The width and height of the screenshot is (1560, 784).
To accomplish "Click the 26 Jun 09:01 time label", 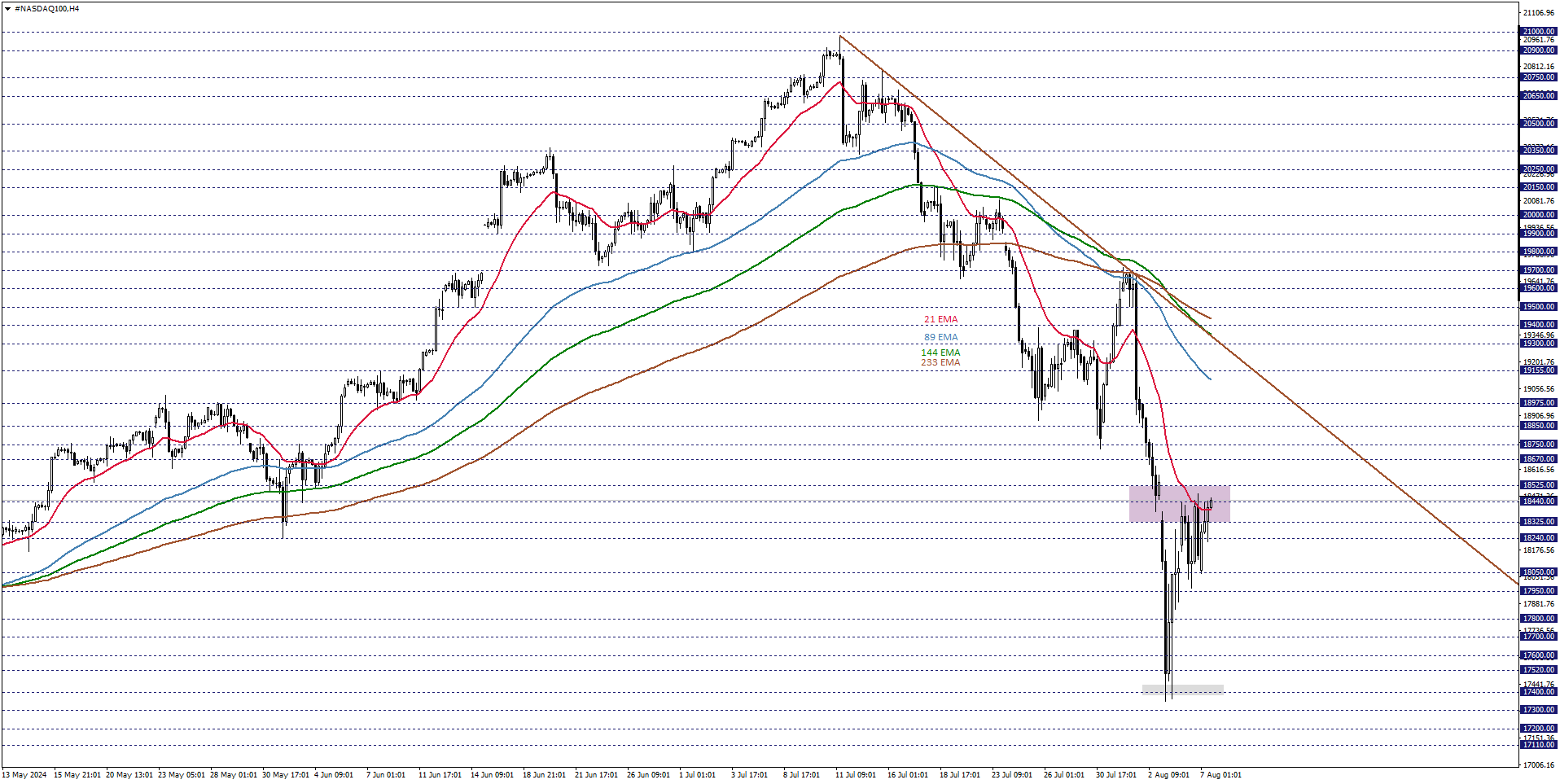I will click(649, 775).
